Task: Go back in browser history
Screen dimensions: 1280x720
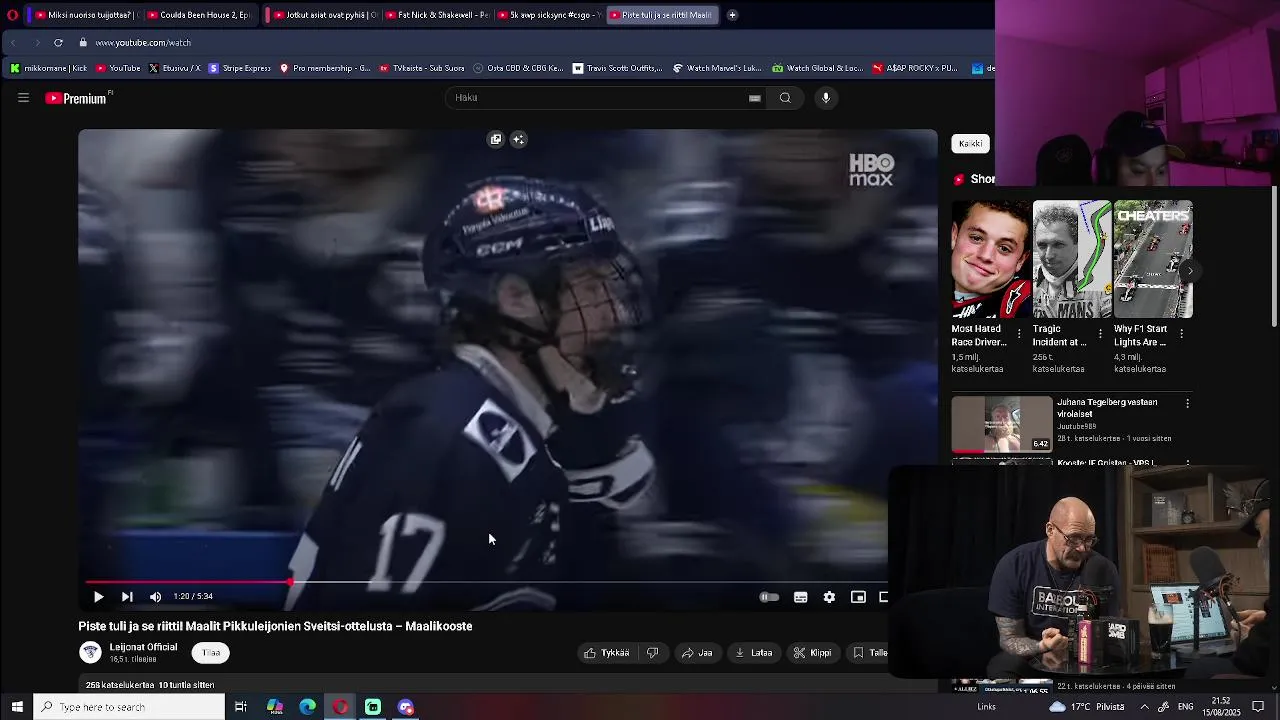Action: 13,43
